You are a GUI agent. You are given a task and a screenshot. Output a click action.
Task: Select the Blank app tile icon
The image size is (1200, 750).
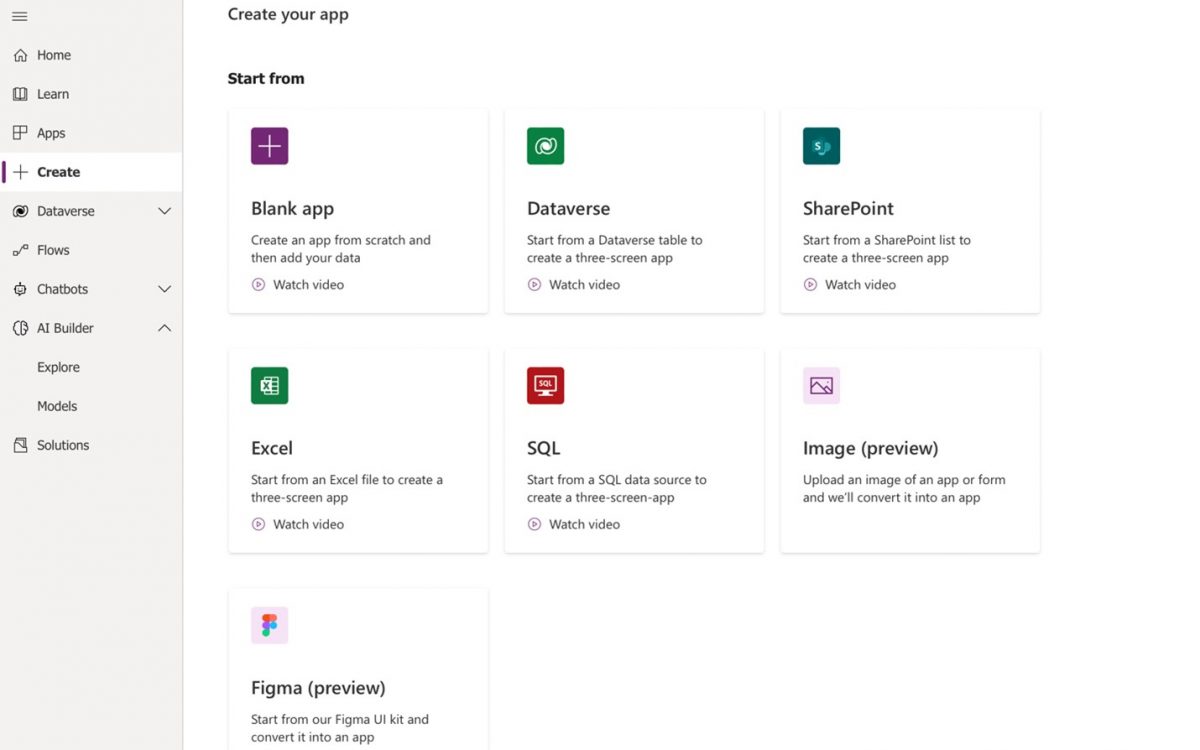[x=269, y=145]
